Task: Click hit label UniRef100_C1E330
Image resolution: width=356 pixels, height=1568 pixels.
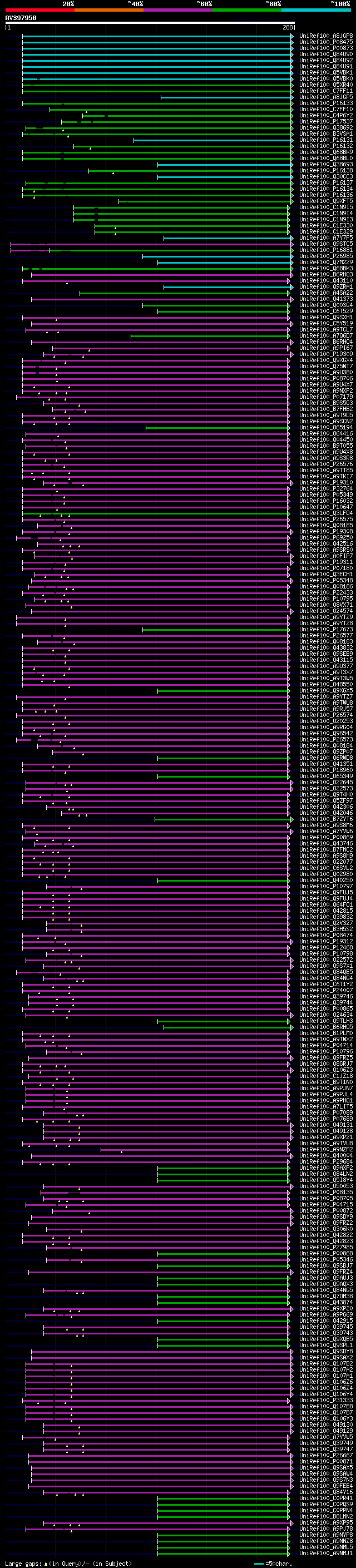Action: tap(326, 226)
